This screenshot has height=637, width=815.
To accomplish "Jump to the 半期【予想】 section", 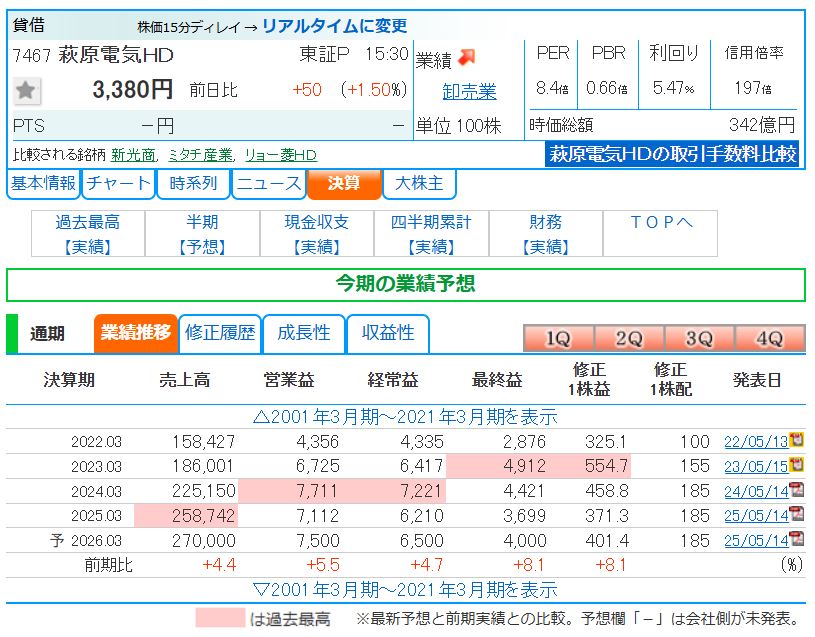I will tap(202, 234).
